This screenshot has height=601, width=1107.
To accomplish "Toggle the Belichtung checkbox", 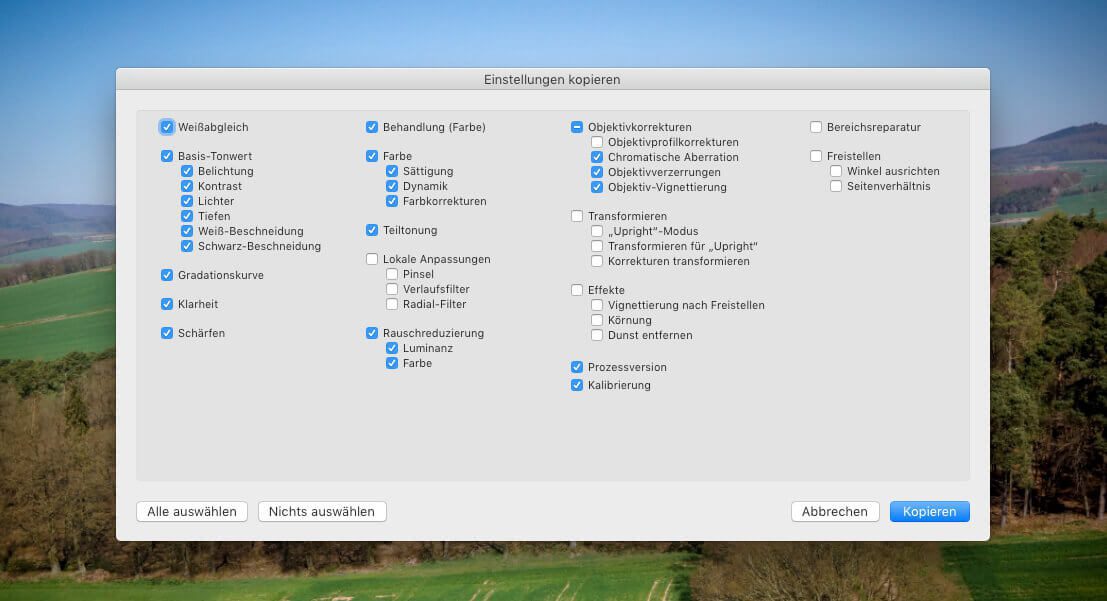I will pos(187,171).
